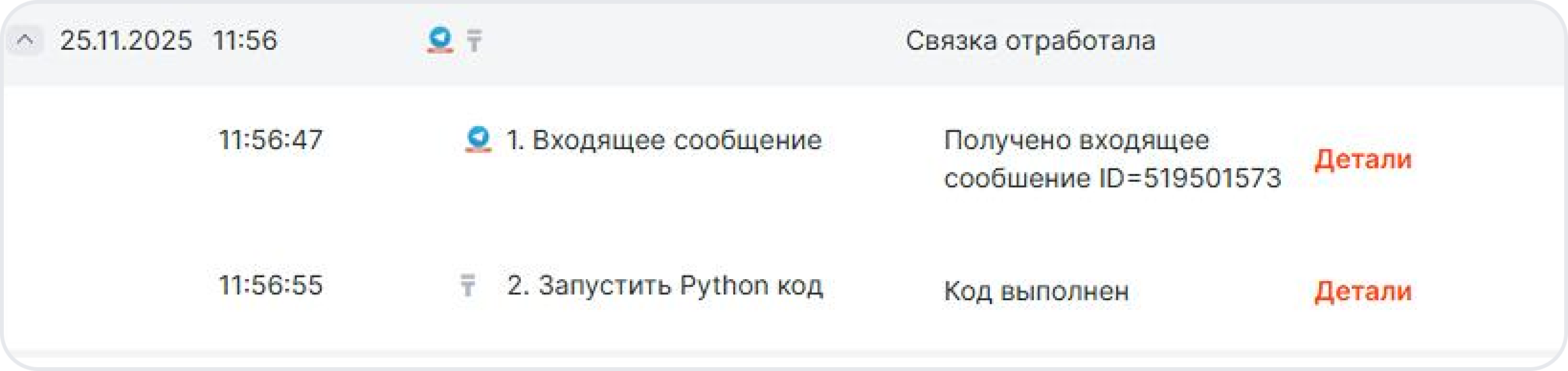Click the date 25.11.2025 in the header
The image size is (1568, 371).
pyautogui.click(x=126, y=41)
